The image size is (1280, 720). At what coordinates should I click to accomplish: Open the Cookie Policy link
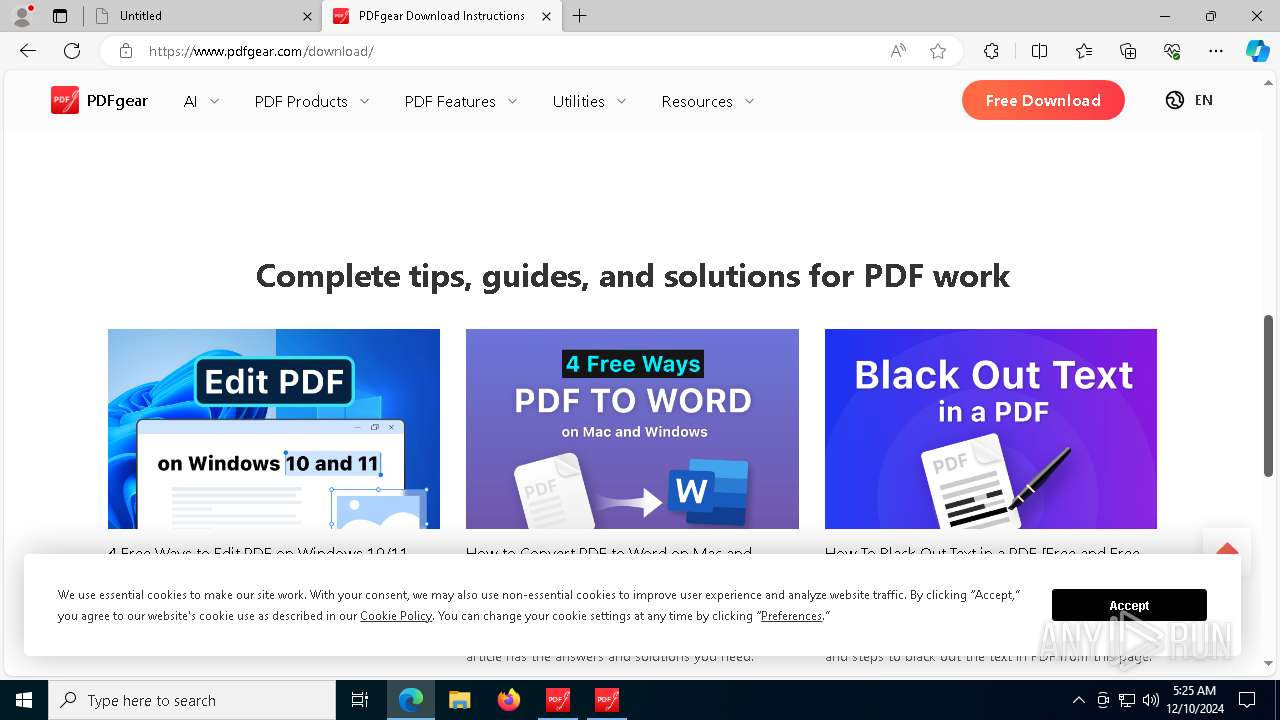(x=396, y=616)
